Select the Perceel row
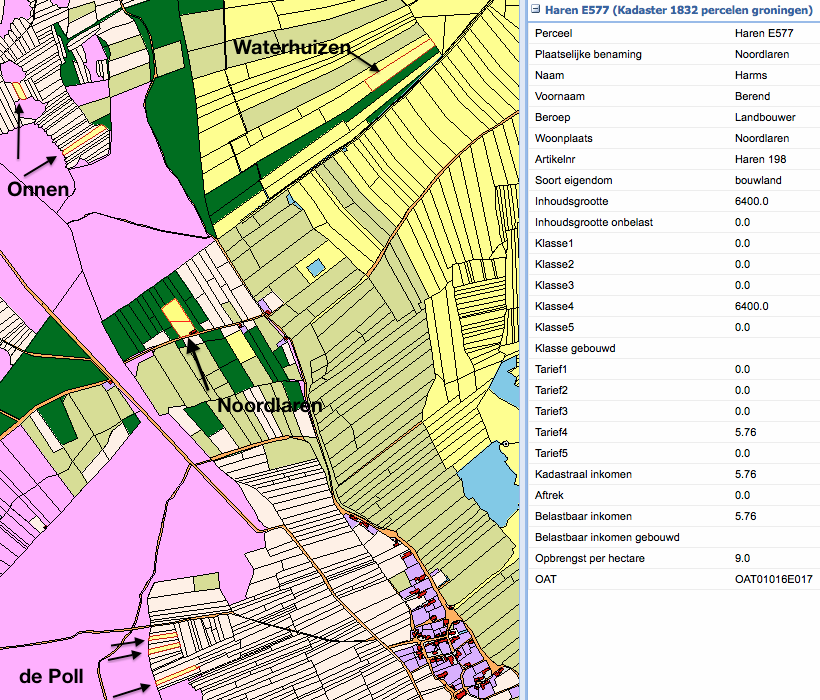Viewport: 820px width, 700px height. [554, 33]
